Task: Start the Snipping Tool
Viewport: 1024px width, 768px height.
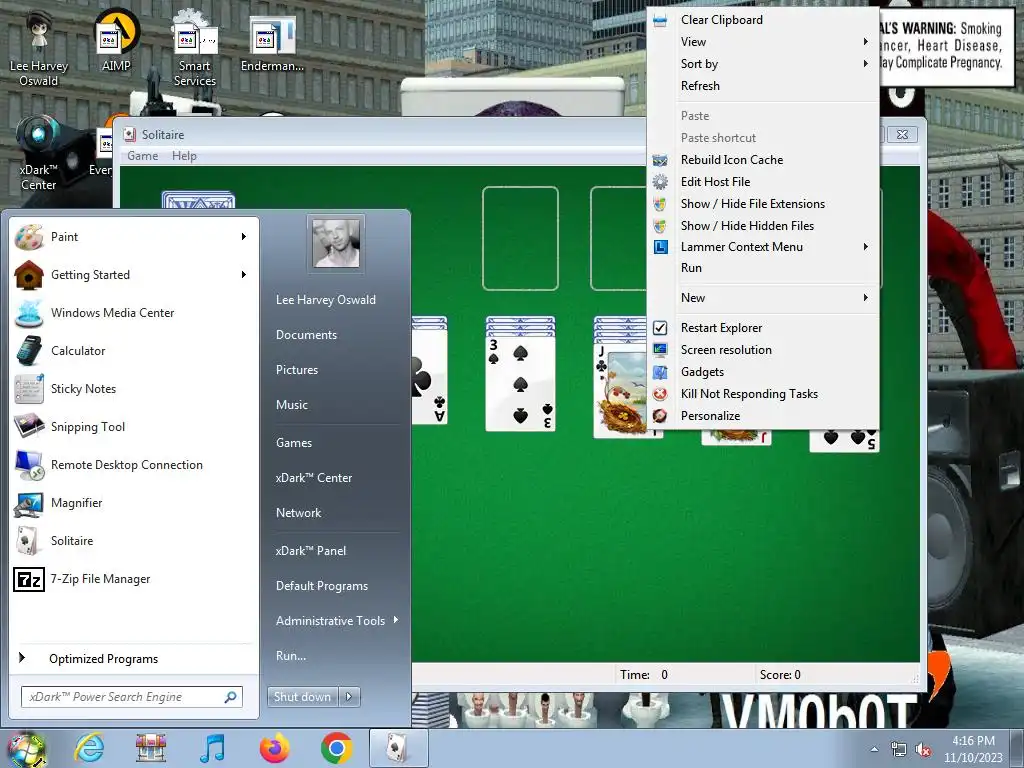Action: [134, 426]
